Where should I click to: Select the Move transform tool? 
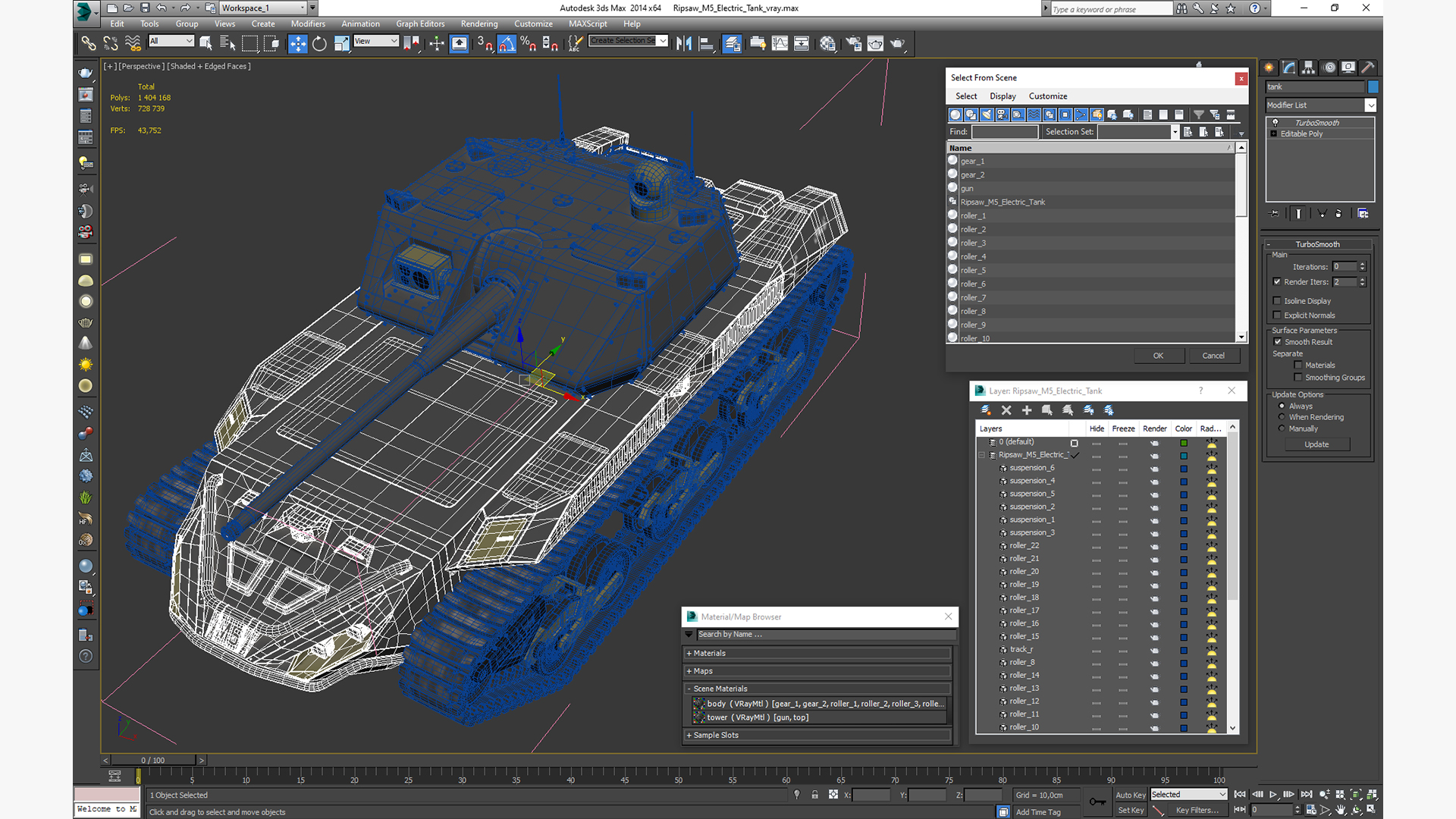(x=297, y=44)
